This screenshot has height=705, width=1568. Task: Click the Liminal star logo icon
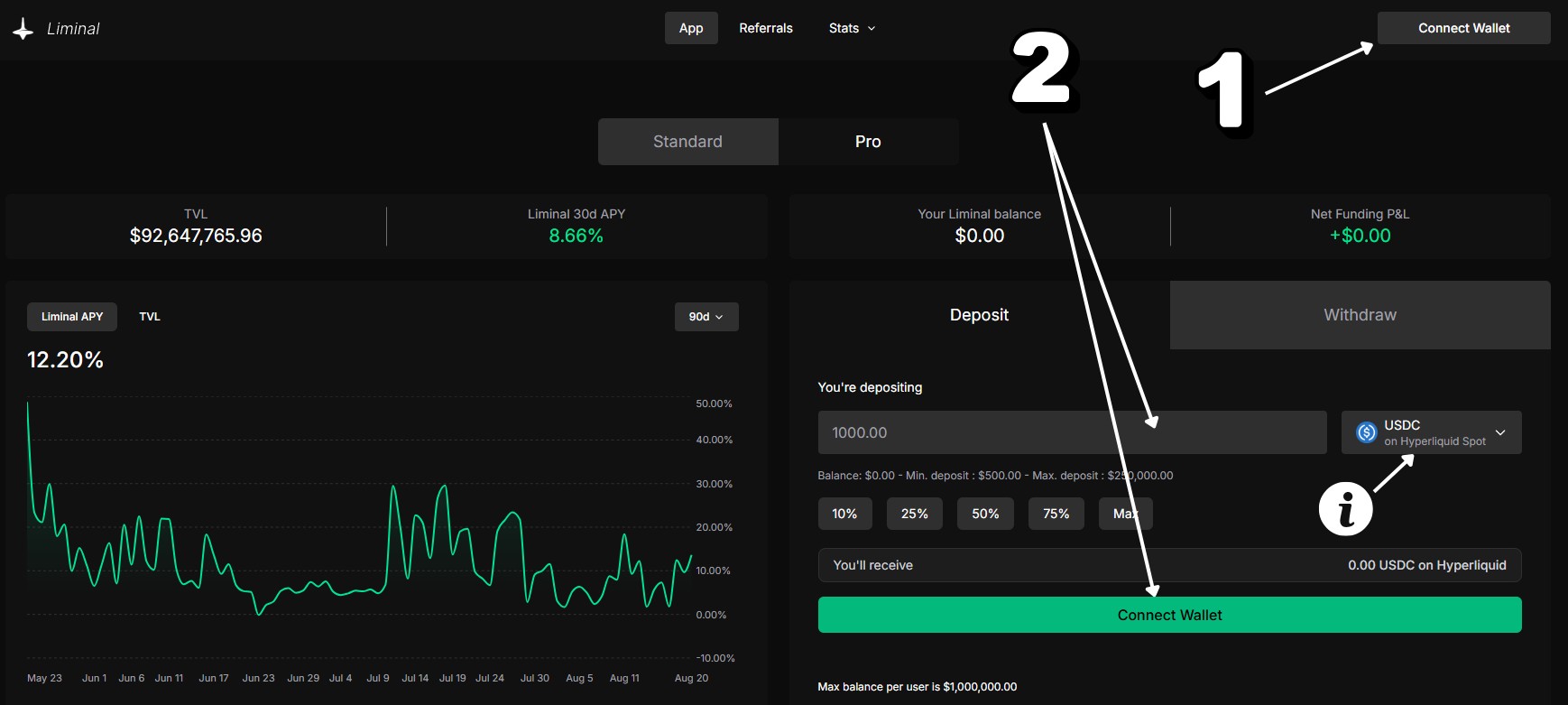(23, 29)
